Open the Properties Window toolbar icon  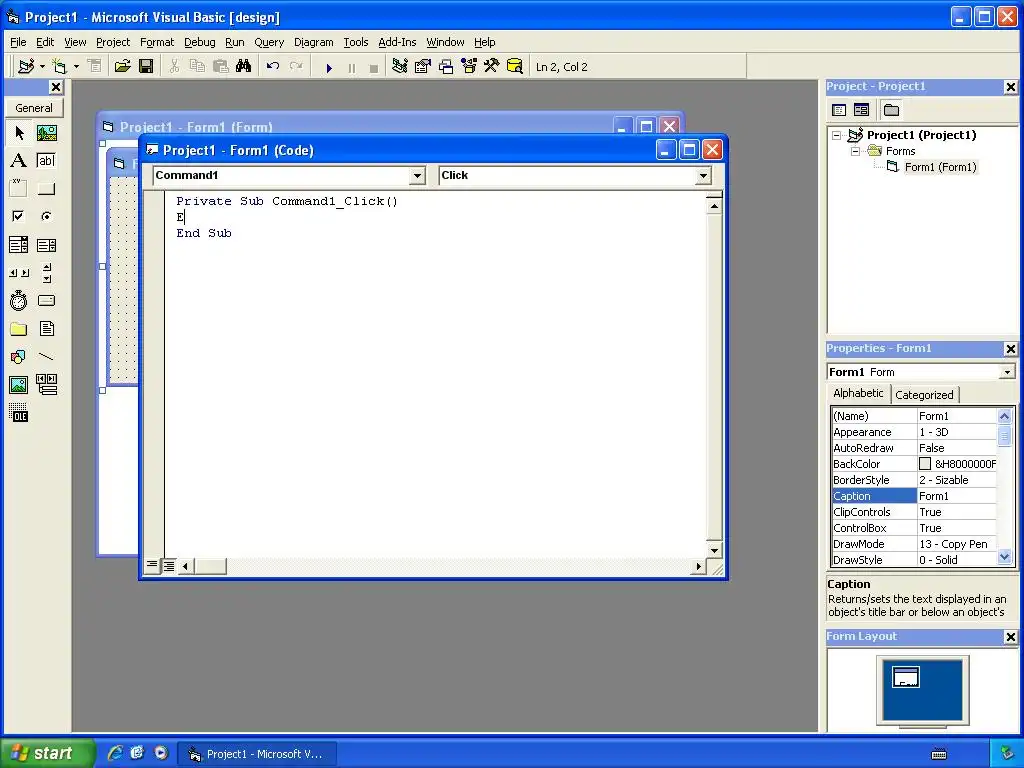pyautogui.click(x=423, y=67)
